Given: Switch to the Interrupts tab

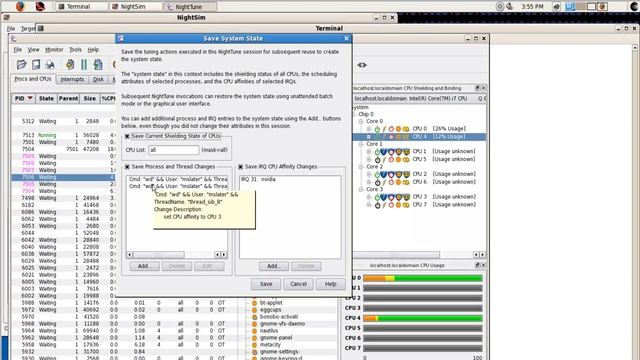Looking at the screenshot, I should (72, 80).
